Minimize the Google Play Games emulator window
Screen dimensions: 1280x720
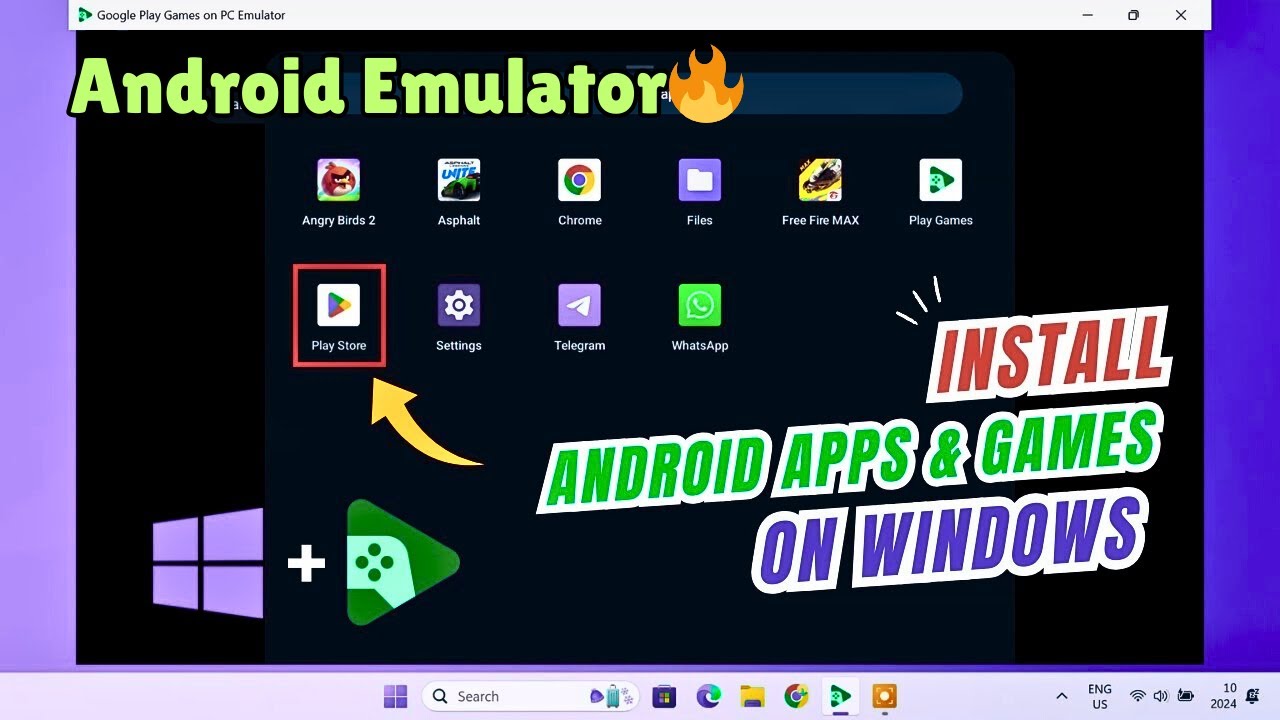click(x=1086, y=15)
